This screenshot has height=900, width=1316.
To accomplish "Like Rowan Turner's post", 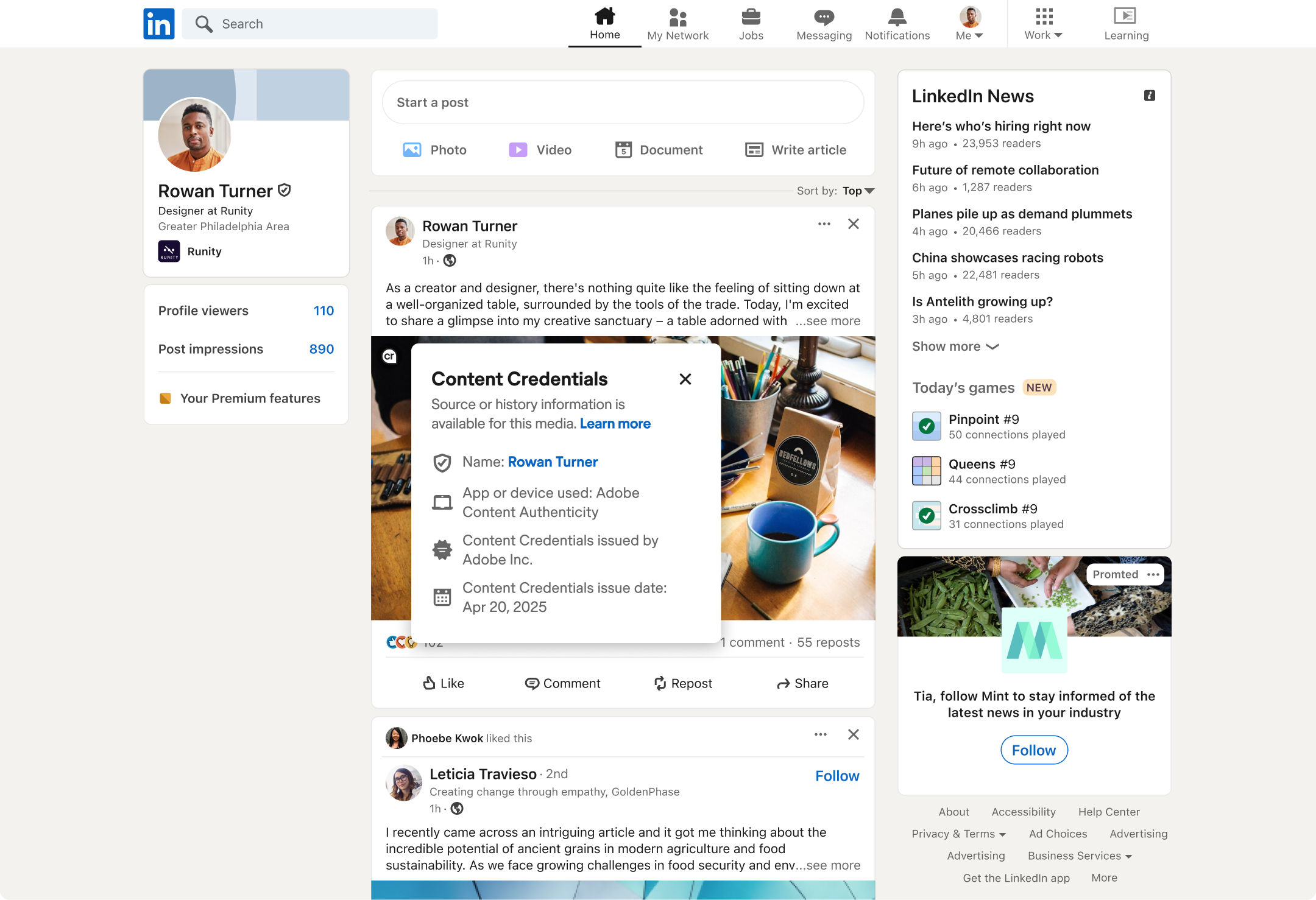I will (444, 683).
